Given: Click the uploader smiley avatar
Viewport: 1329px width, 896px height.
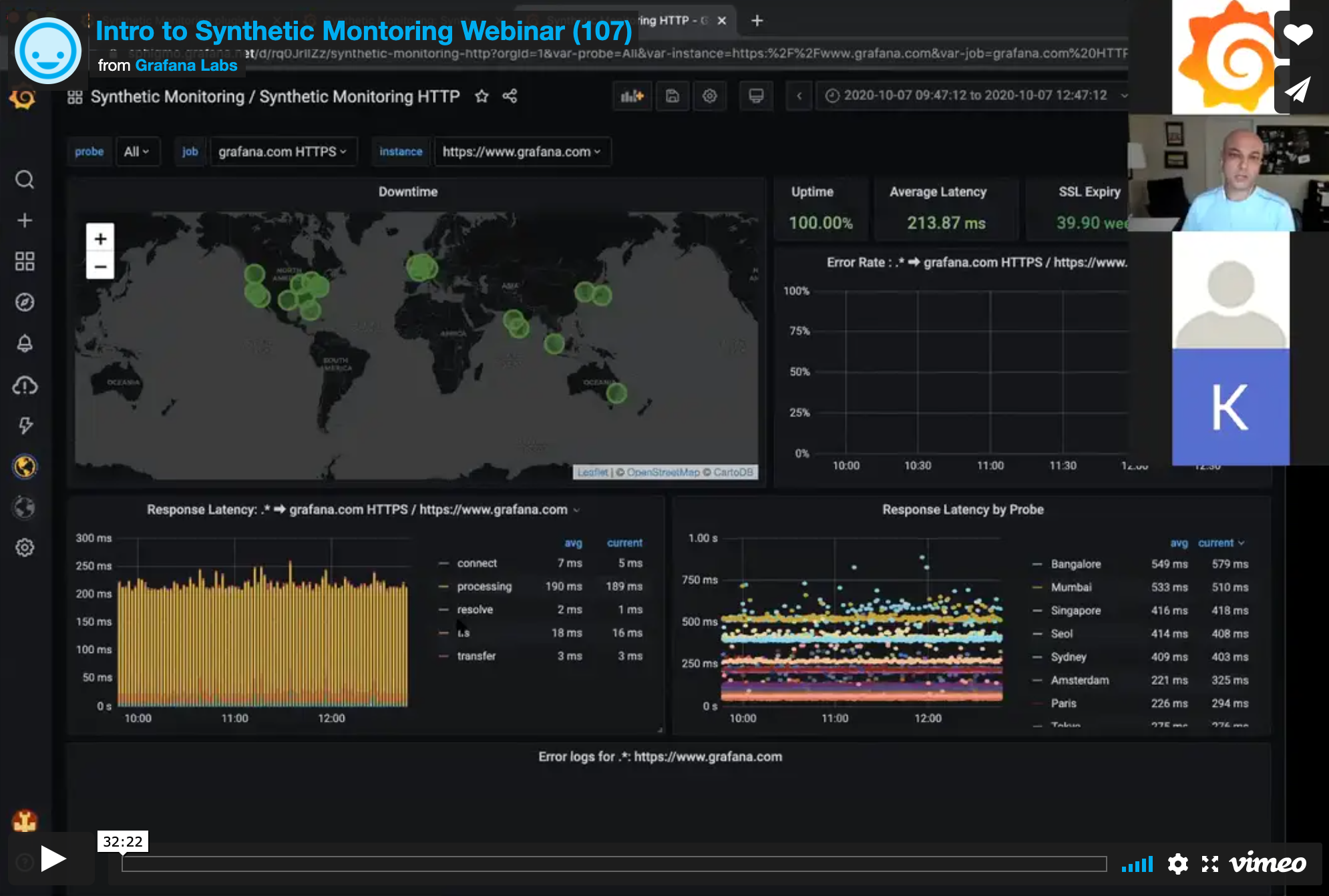Looking at the screenshot, I should (x=47, y=51).
